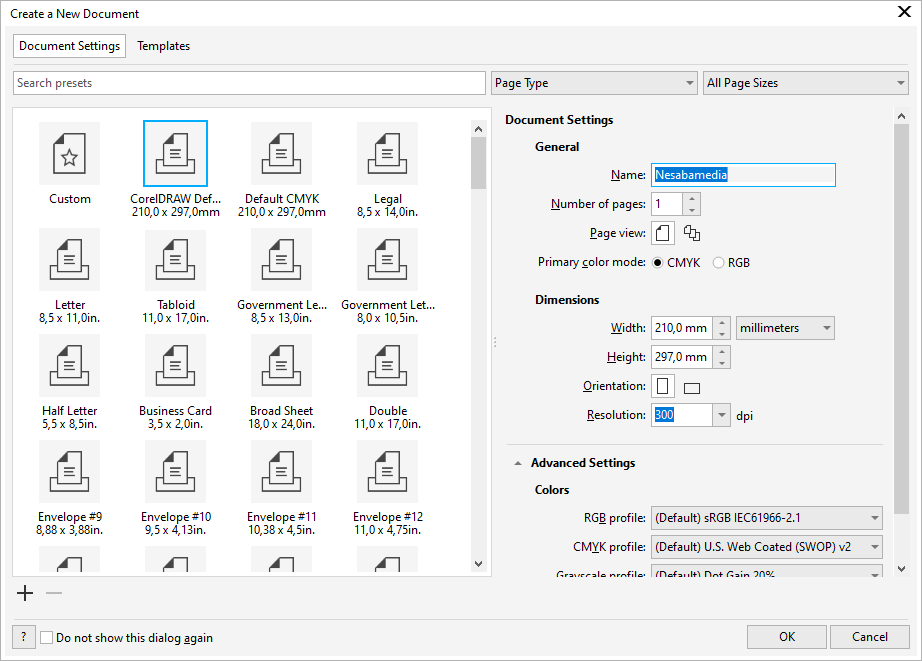Click OK to create the document
The width and height of the screenshot is (922, 661).
(787, 637)
